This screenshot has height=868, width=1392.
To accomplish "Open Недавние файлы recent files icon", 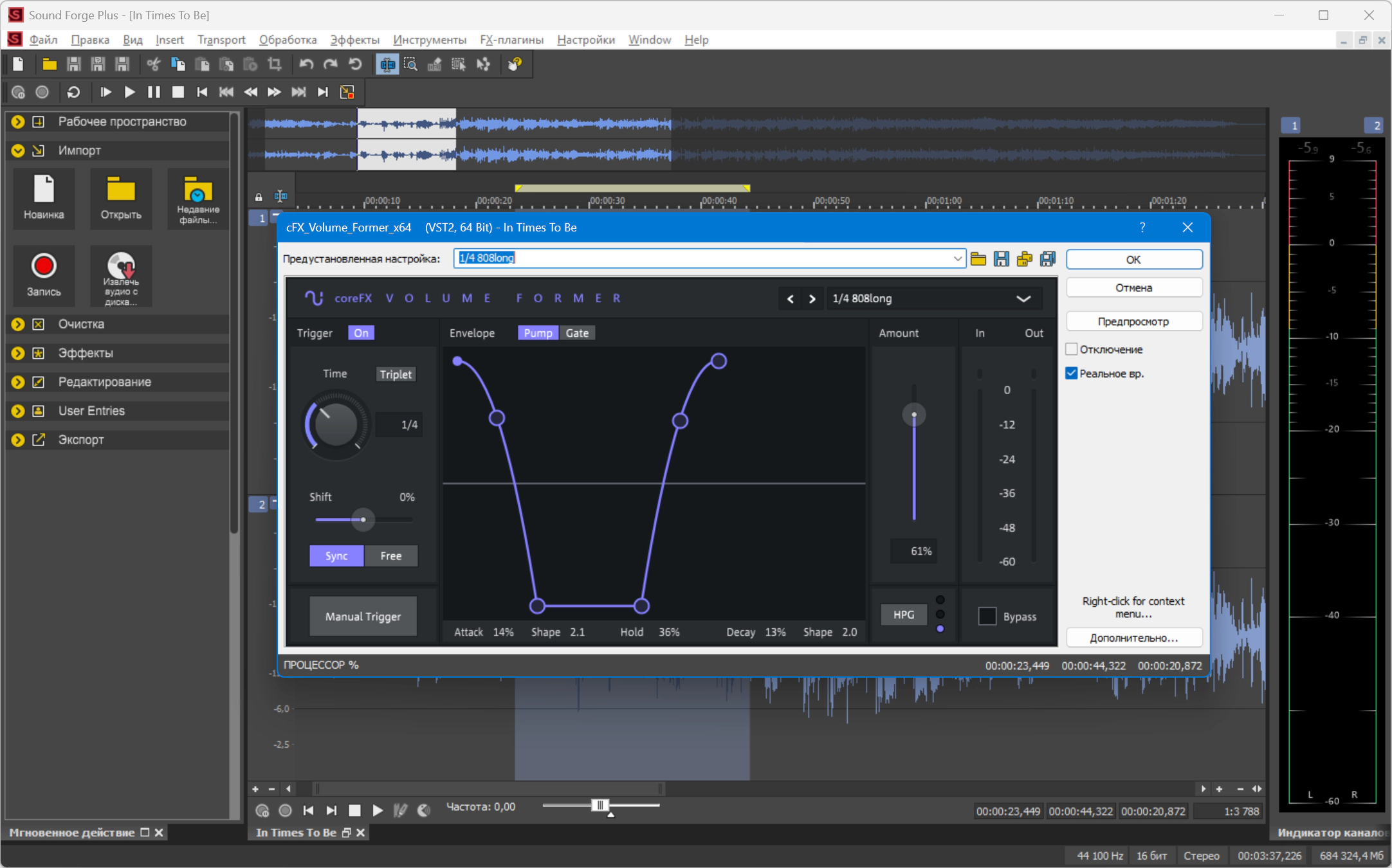I will [198, 199].
